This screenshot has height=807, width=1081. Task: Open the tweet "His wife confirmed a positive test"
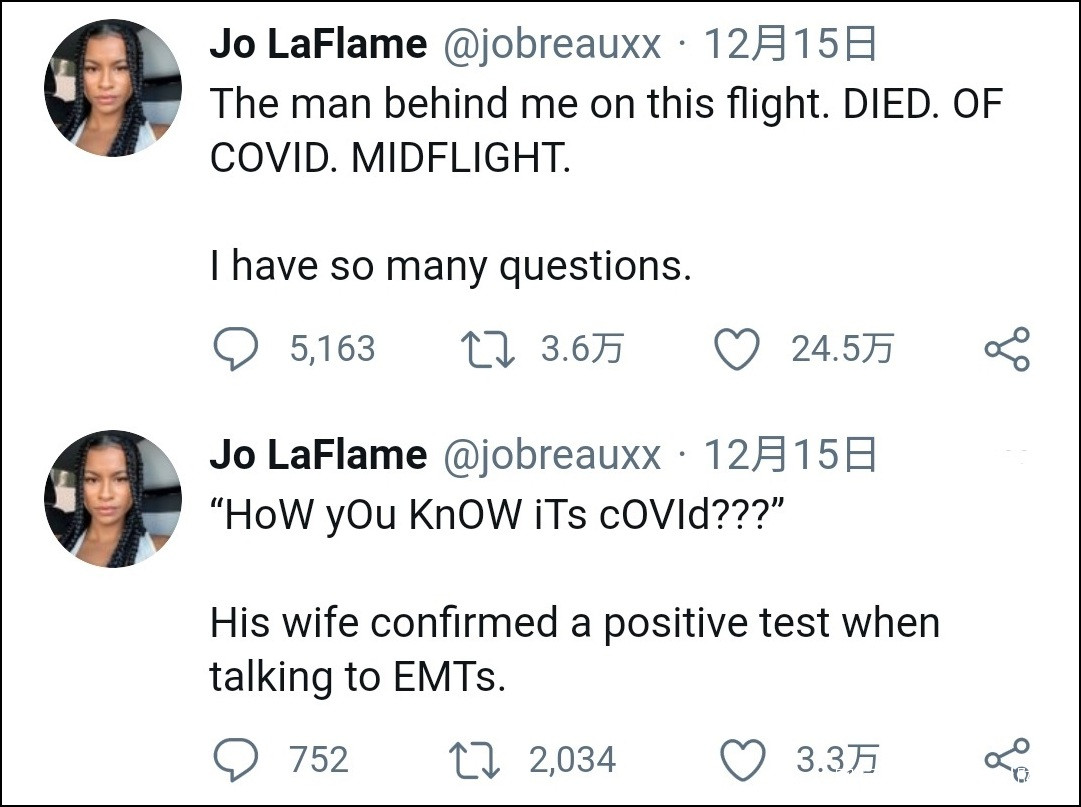point(574,623)
